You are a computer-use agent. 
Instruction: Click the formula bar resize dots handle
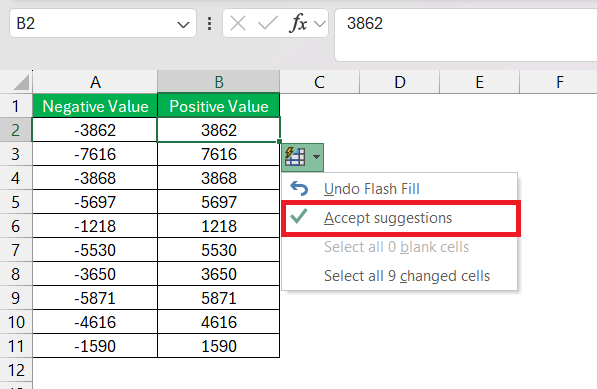tap(209, 24)
